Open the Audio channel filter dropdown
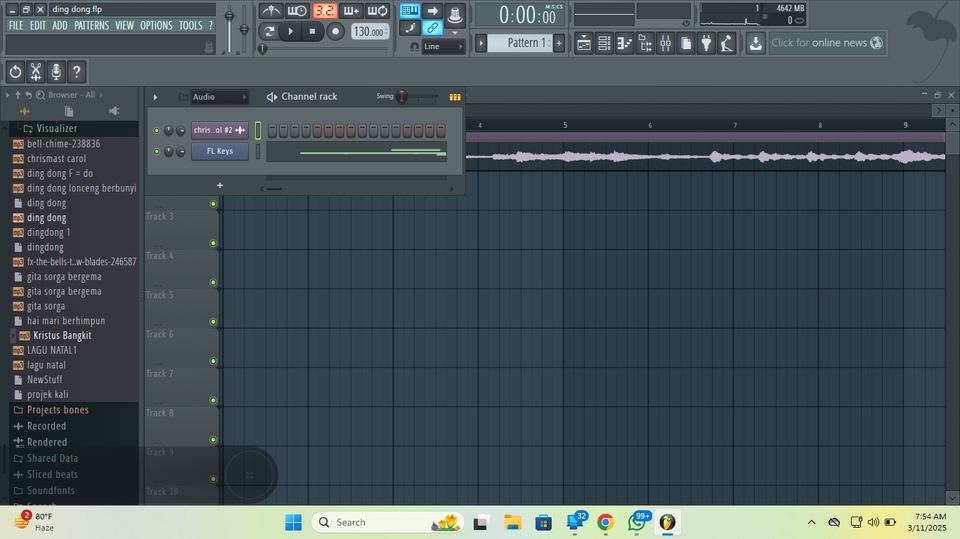 point(219,97)
